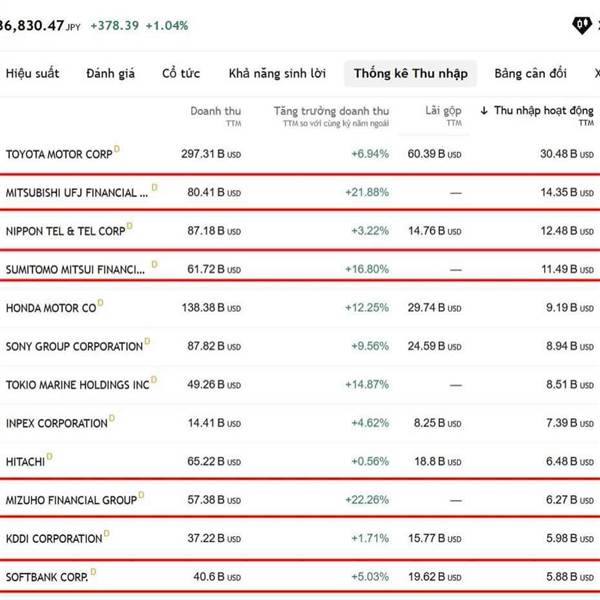This screenshot has height=600, width=600.
Task: Click the sort arrow beside Thu nhập hoạt động
Action: coord(484,111)
